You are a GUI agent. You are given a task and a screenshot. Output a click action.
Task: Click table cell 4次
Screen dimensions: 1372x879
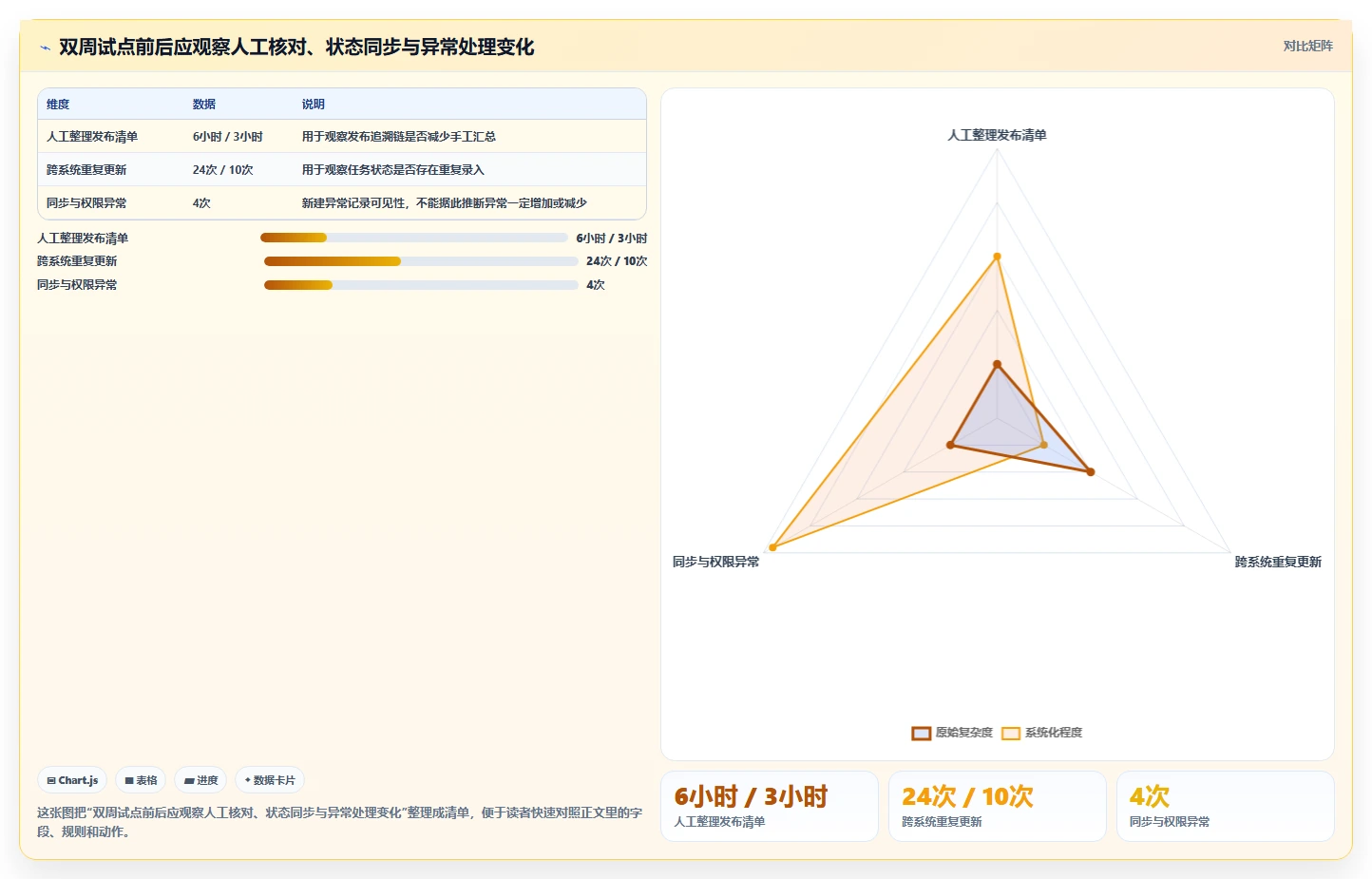[x=201, y=203]
